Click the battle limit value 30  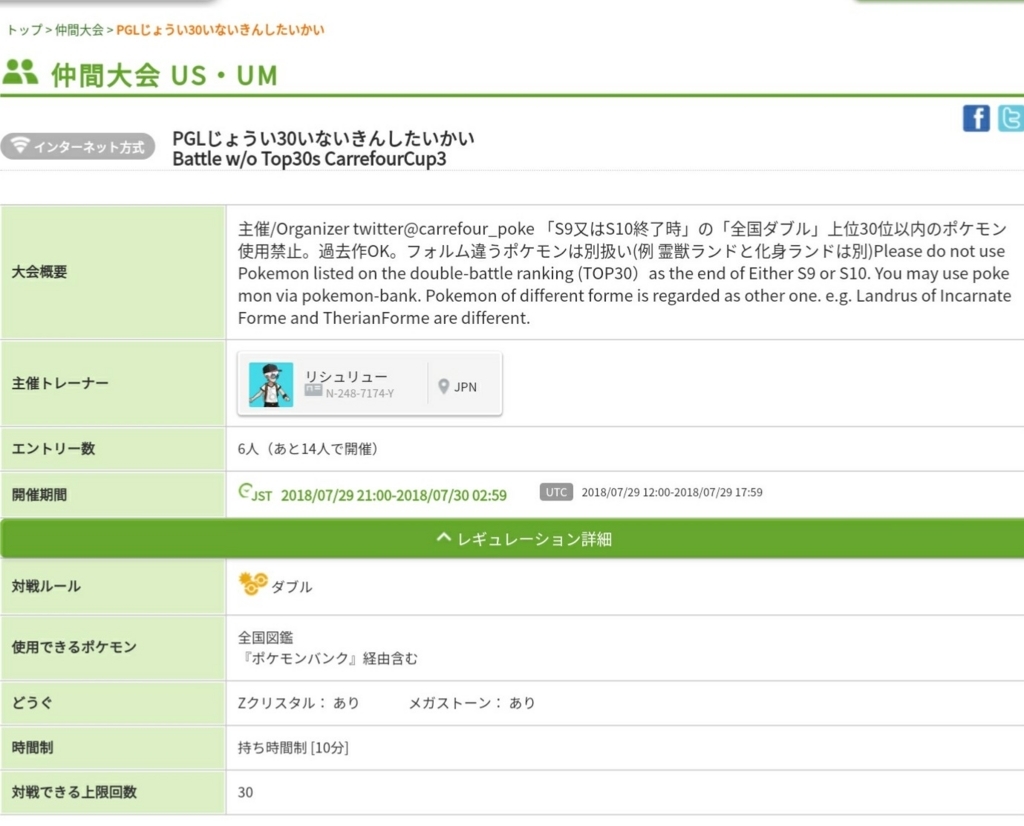(x=245, y=792)
